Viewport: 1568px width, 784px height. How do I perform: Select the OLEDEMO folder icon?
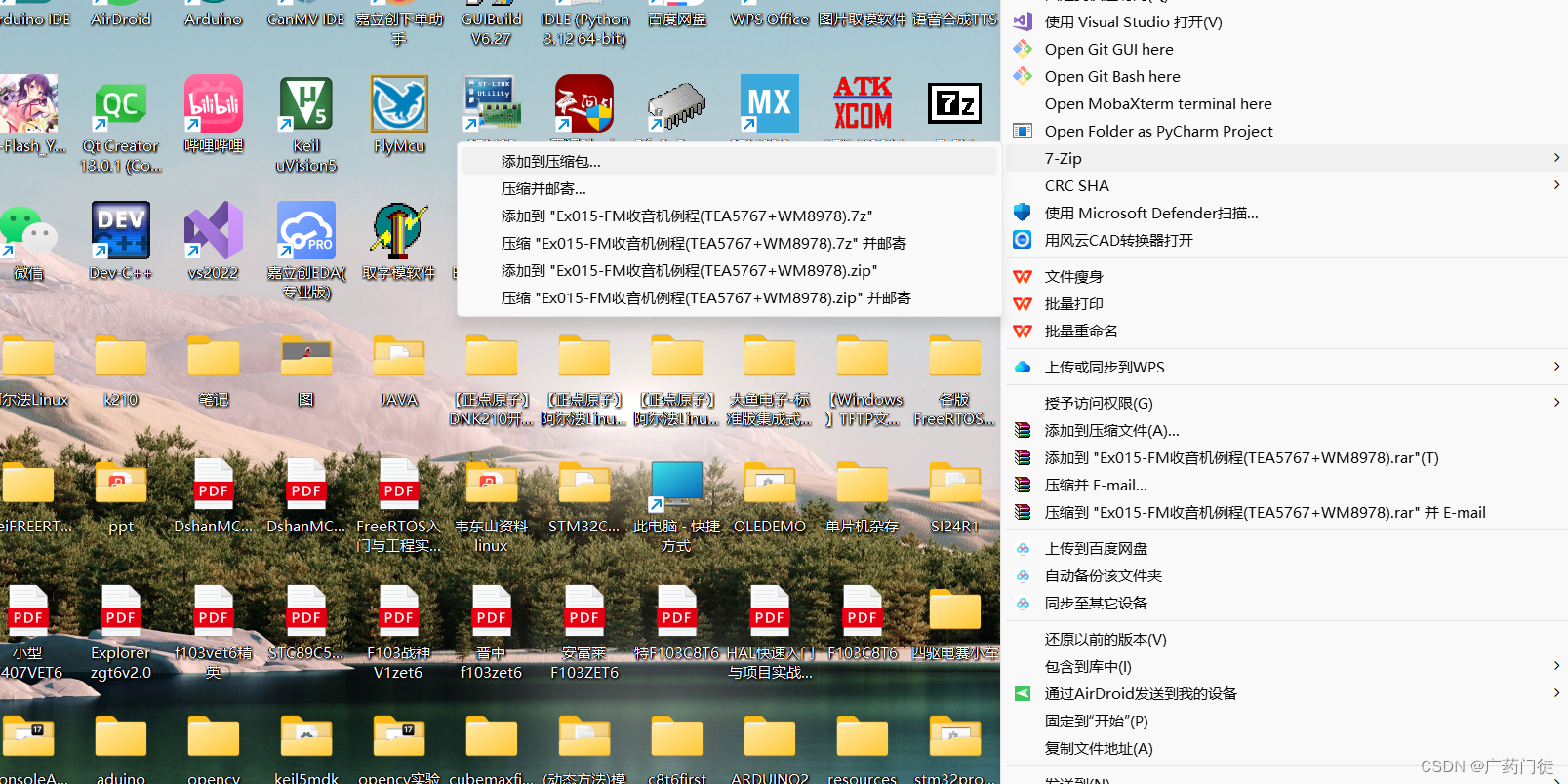tap(769, 484)
